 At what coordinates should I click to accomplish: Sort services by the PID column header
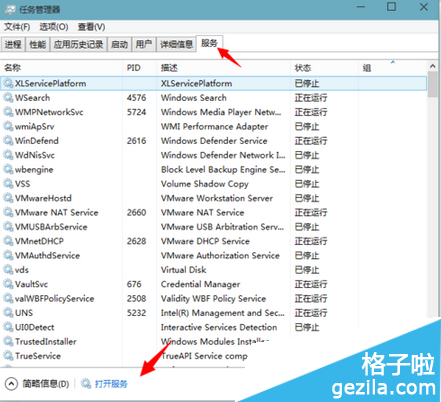140,68
